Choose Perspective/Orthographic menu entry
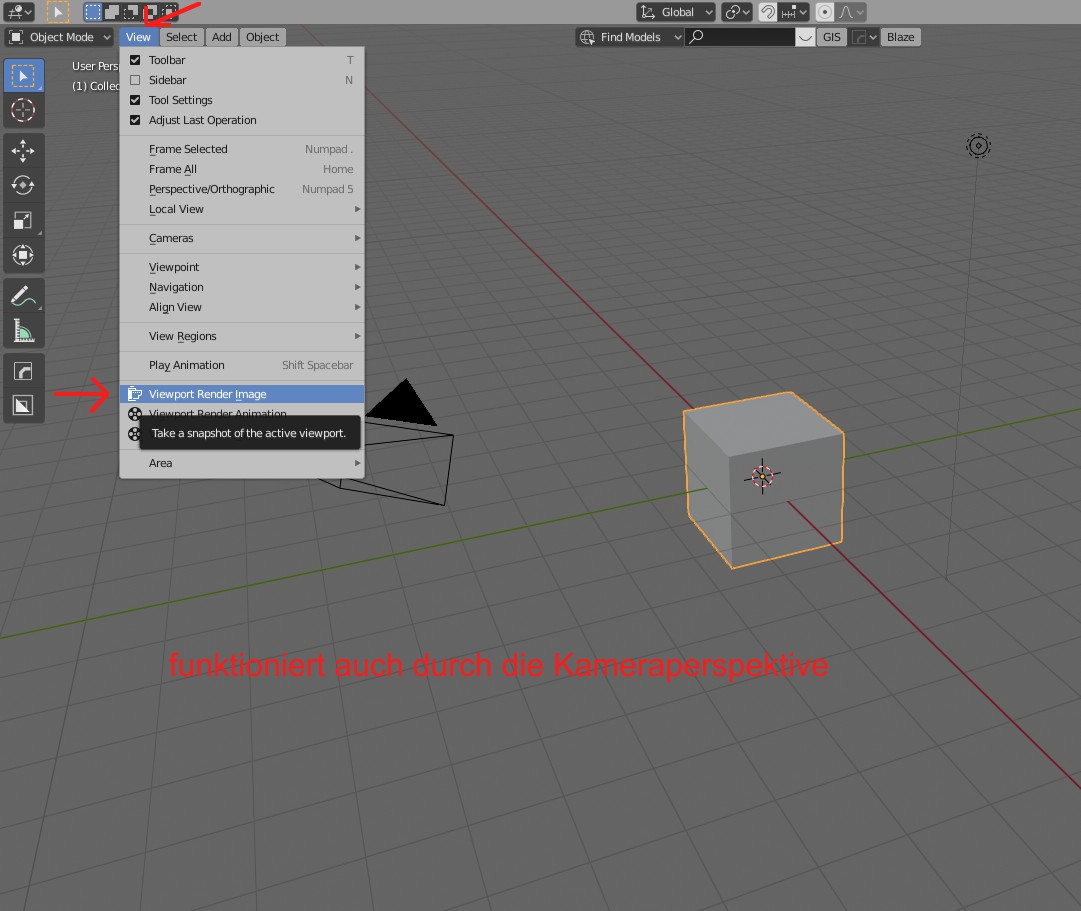1081x911 pixels. pos(242,189)
